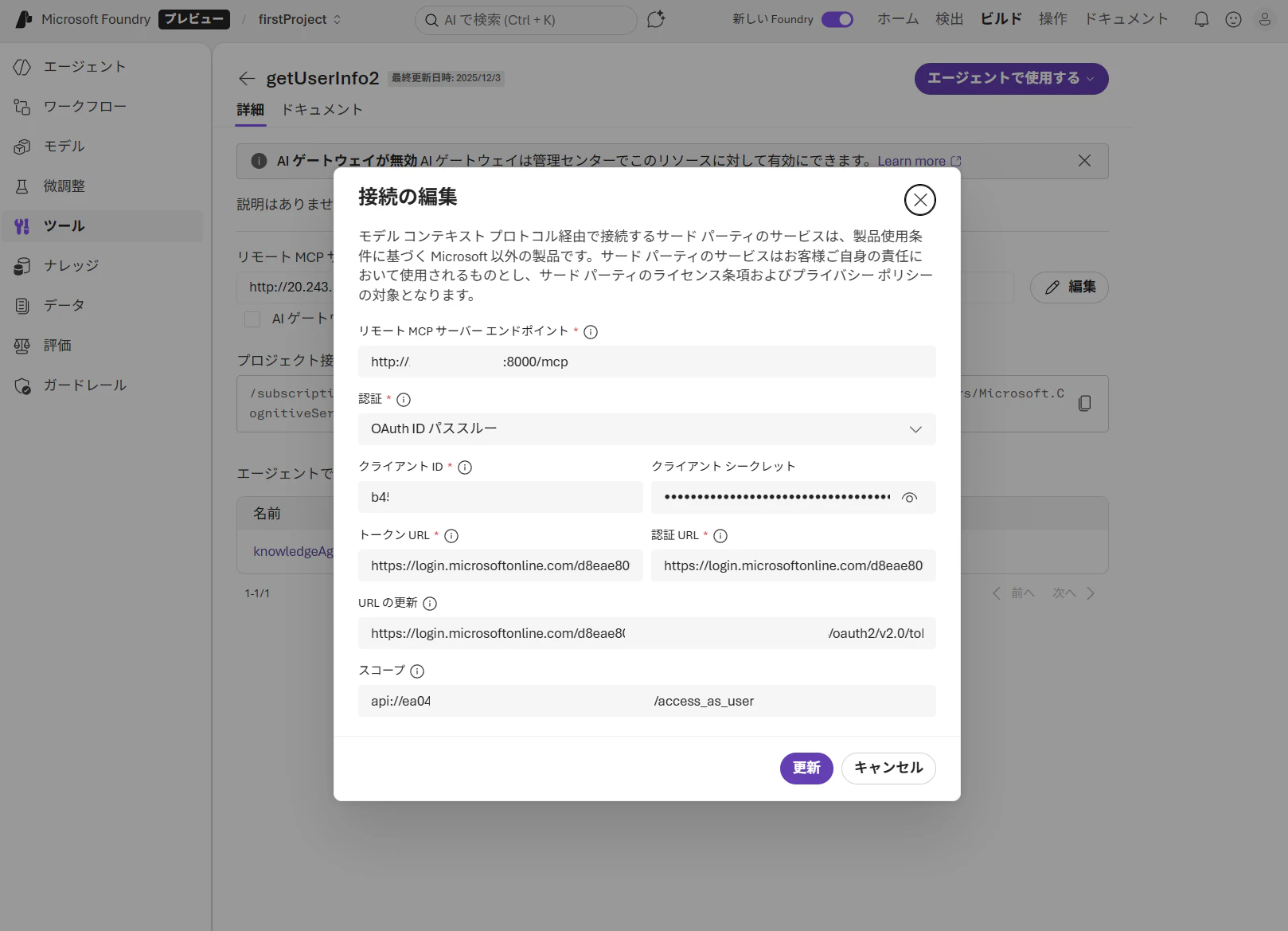1288x931 pixels.
Task: Open the firstProject project switcher
Action: [300, 19]
